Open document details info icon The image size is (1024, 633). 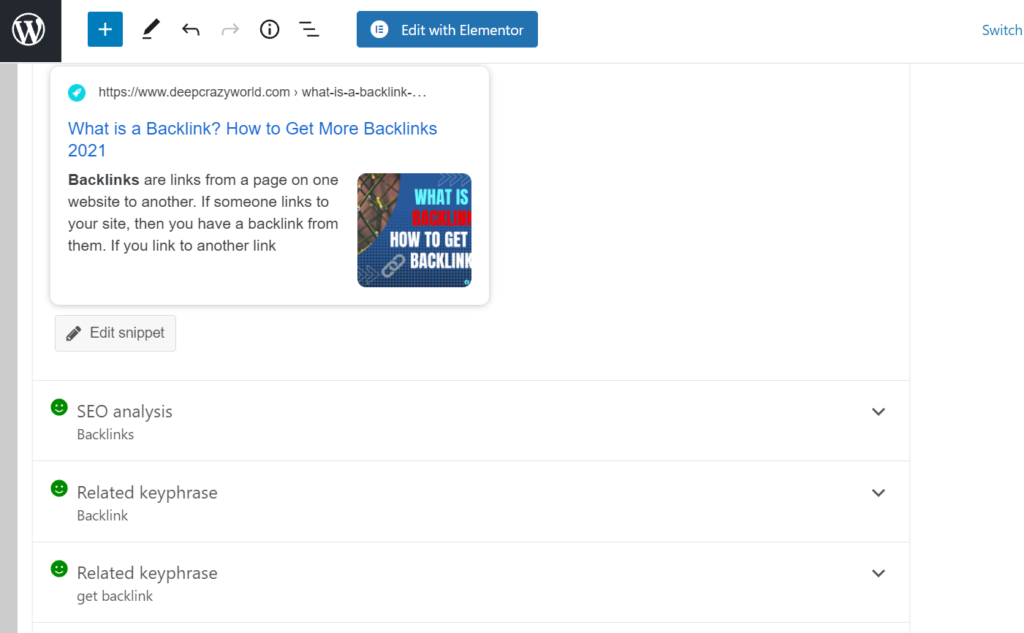(269, 29)
